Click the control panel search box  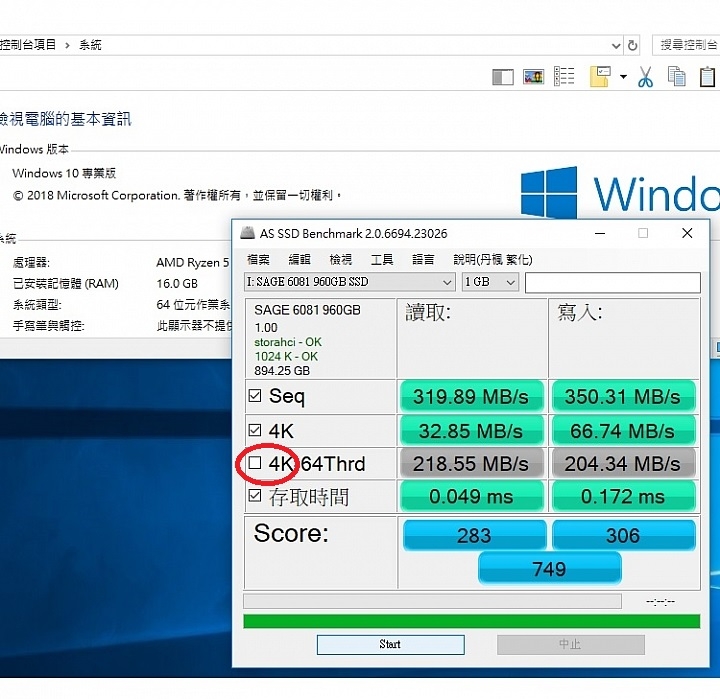686,45
